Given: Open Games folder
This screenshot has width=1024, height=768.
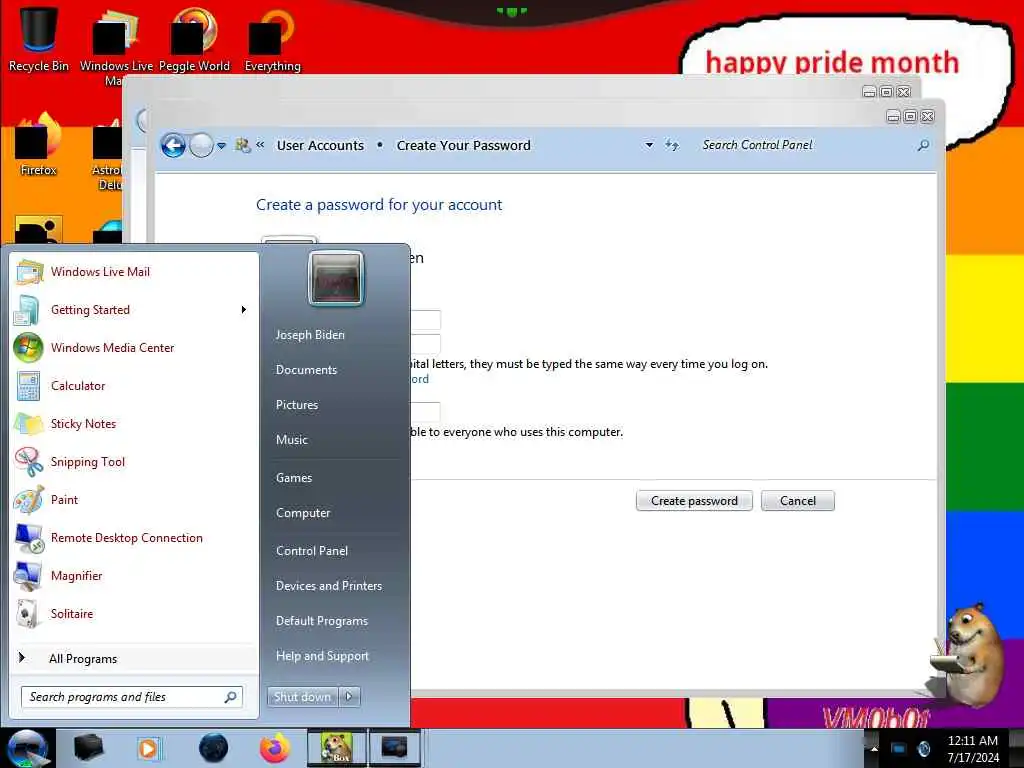Looking at the screenshot, I should [x=294, y=477].
